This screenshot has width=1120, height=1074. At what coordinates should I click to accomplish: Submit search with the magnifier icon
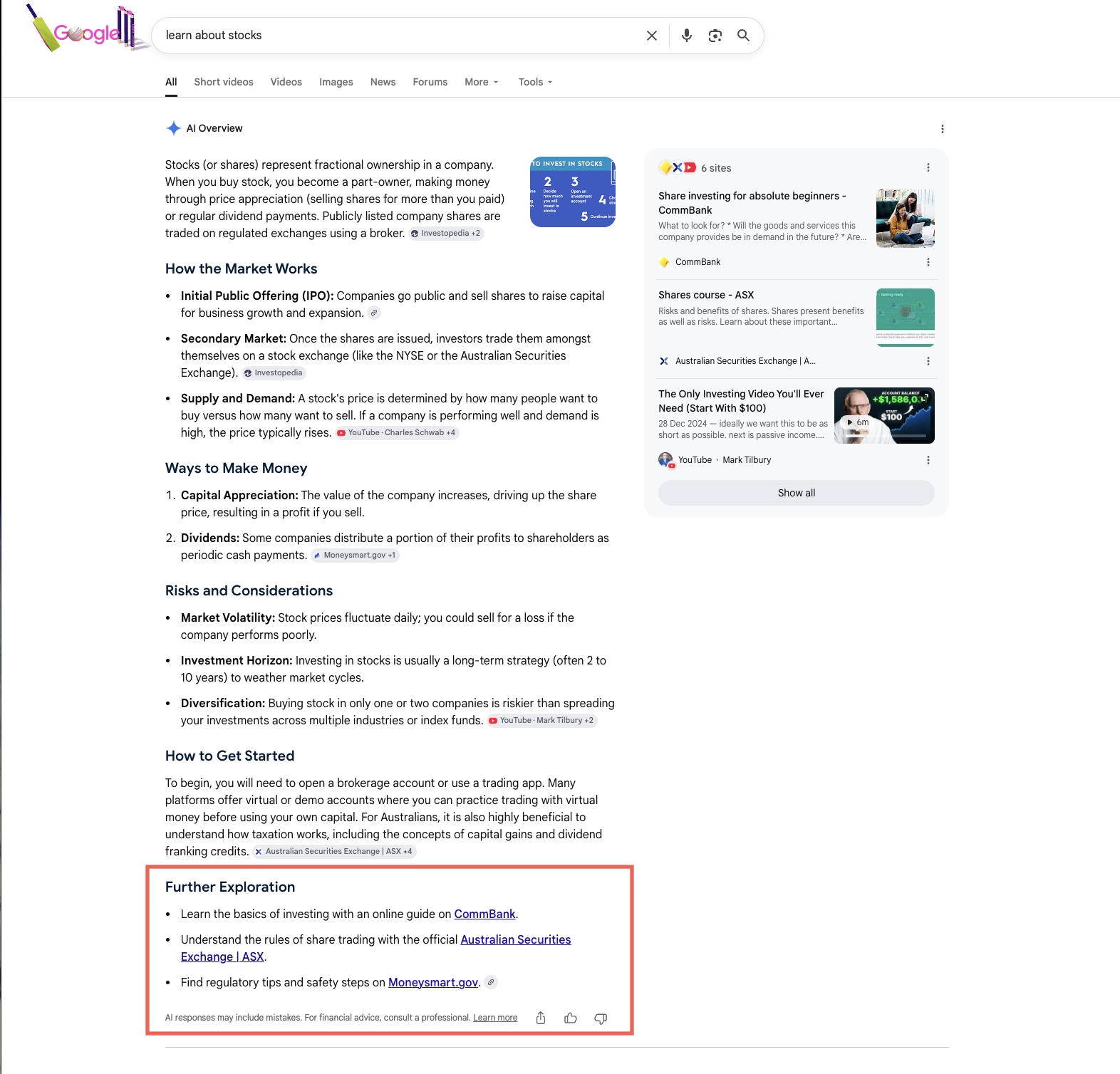743,36
